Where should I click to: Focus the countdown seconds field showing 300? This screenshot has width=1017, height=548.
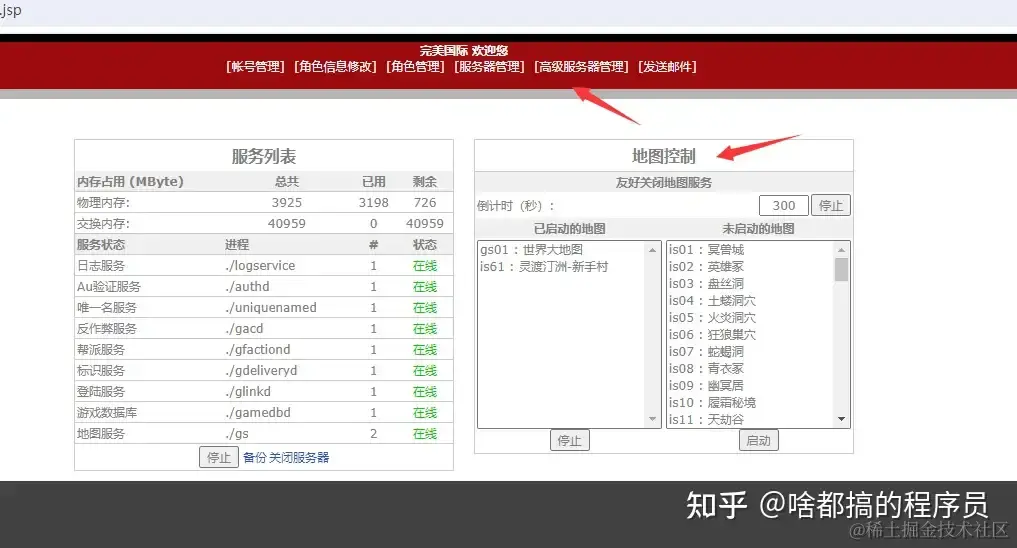(x=784, y=206)
